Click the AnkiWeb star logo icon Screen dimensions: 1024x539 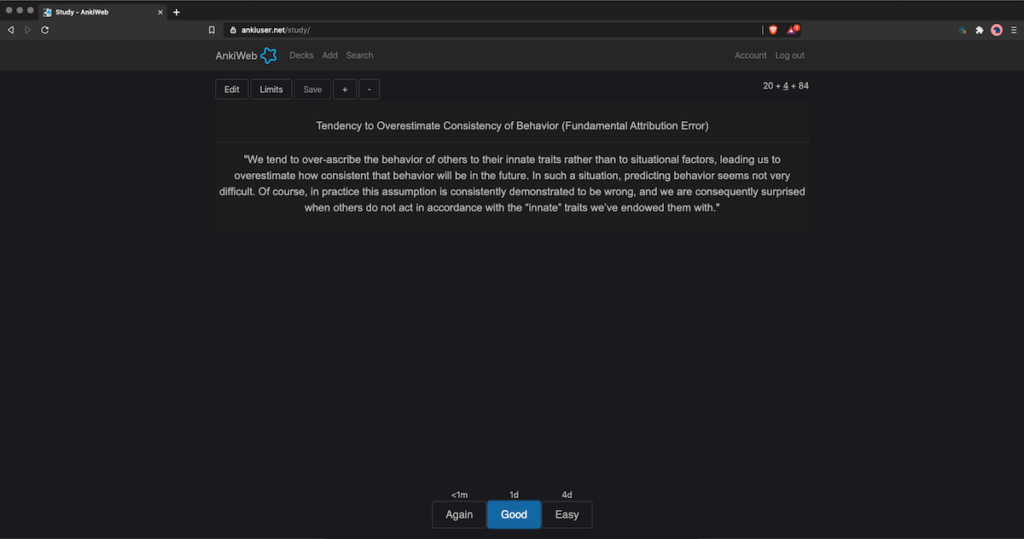coord(268,56)
